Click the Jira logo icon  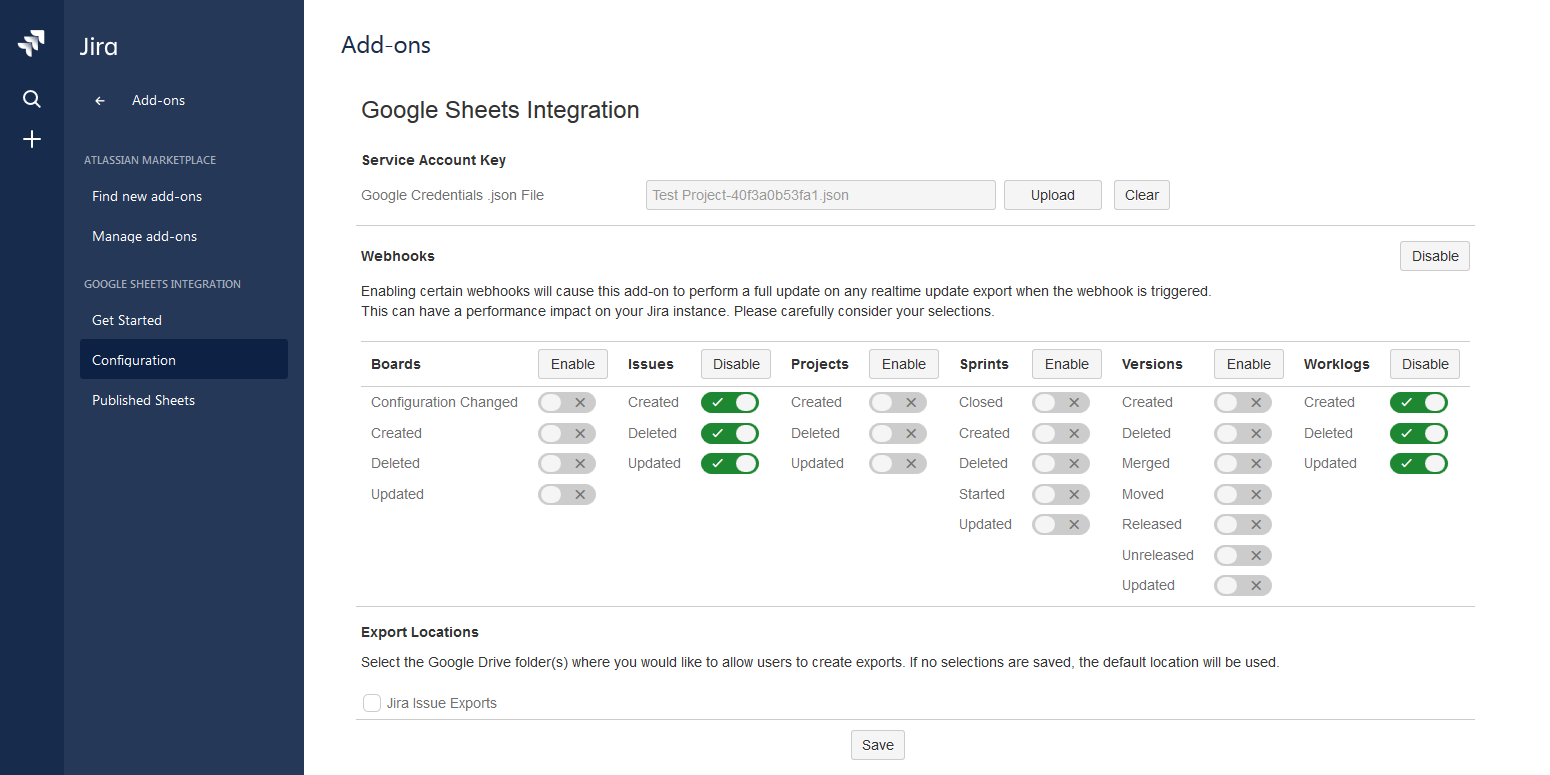(32, 44)
